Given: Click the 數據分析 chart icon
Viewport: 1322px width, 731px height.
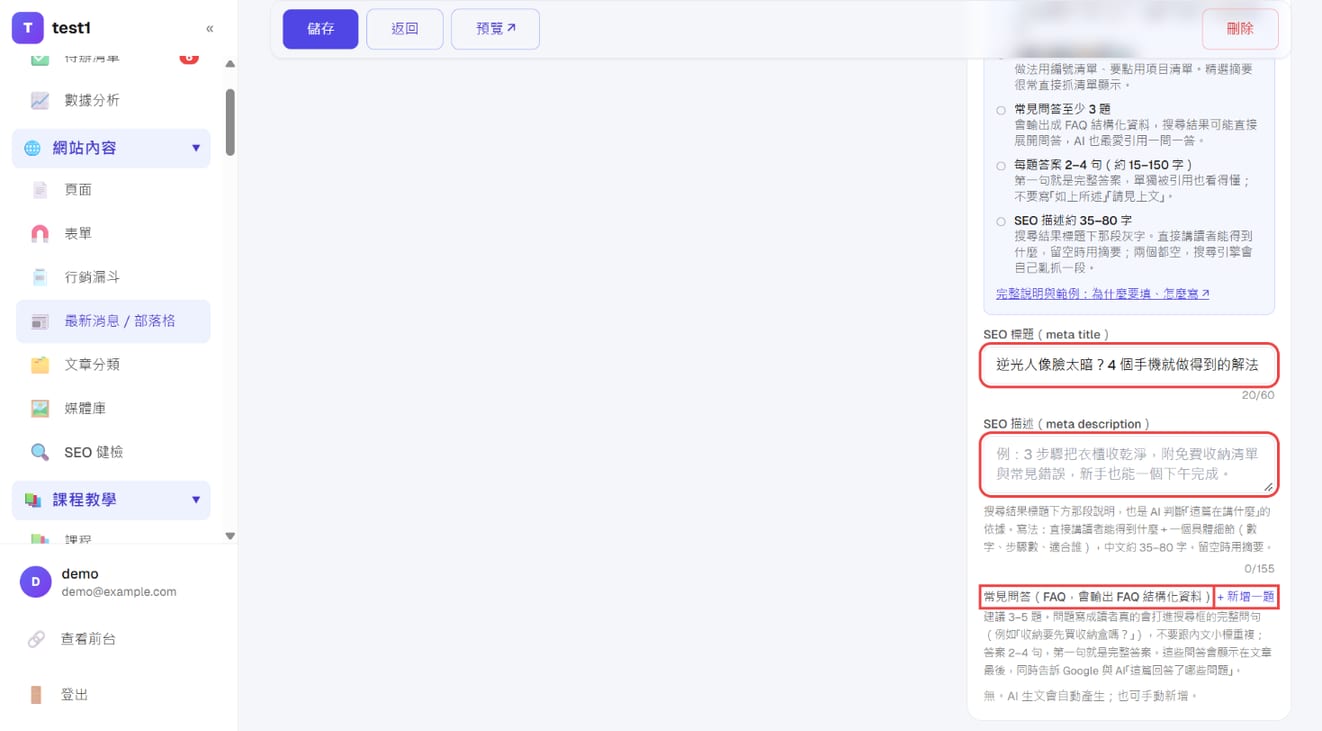Looking at the screenshot, I should pos(40,100).
